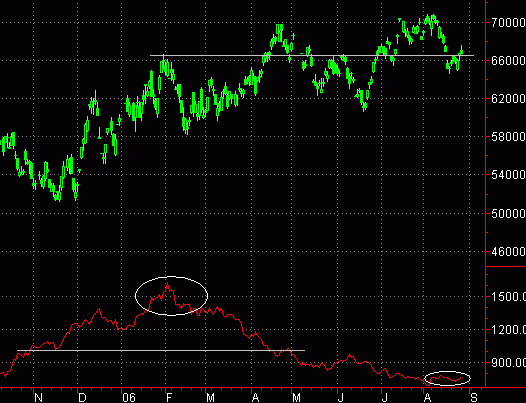Select the S month marker on time axis
Screen dimensions: 526x403
click(x=473, y=398)
